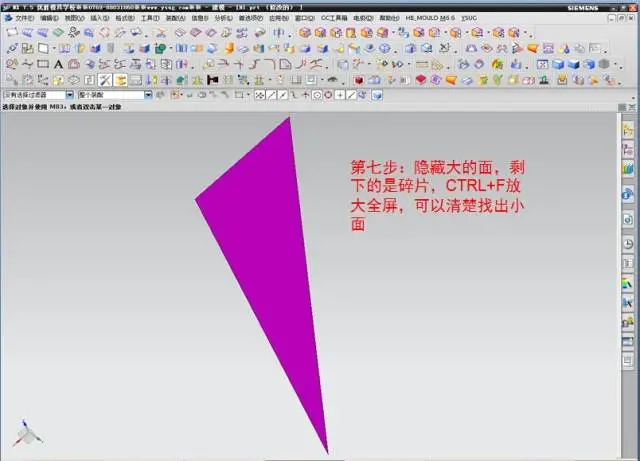Open the YSUG menu
Viewport: 640px width, 461px height.
coord(469,18)
